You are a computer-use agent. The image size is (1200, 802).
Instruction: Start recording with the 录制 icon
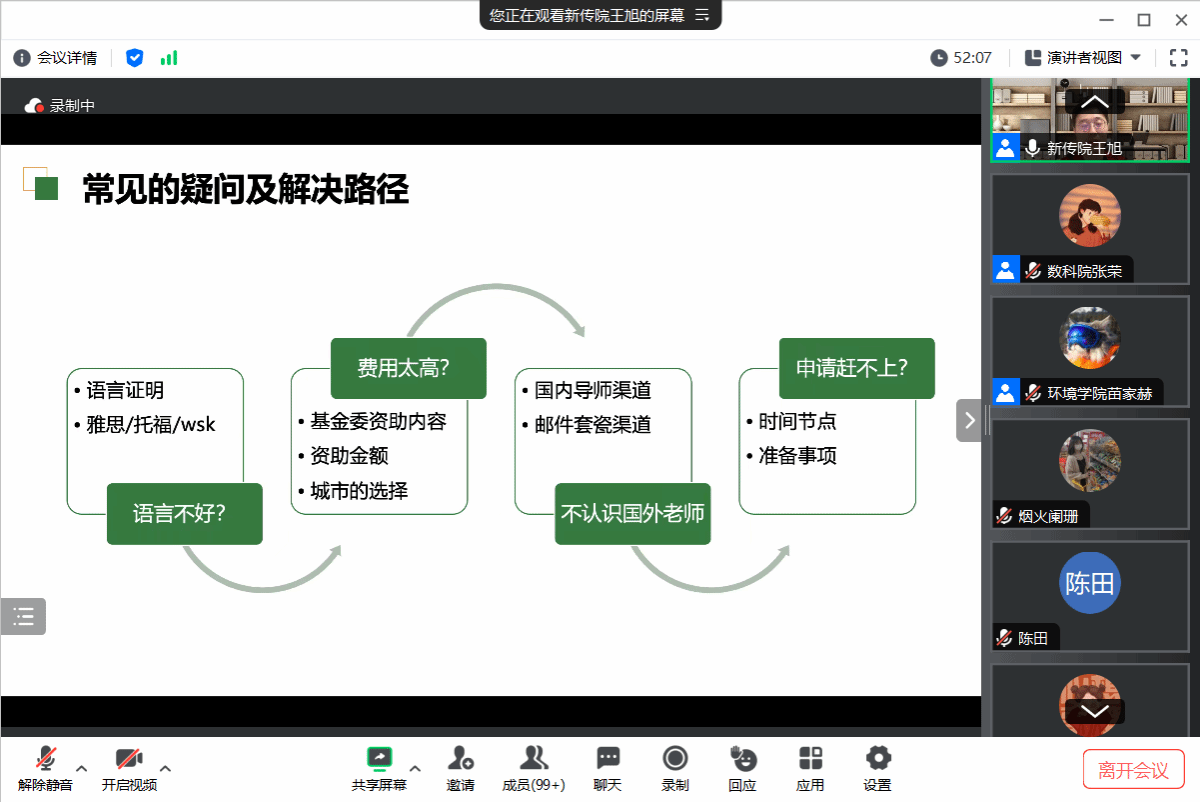tap(675, 767)
